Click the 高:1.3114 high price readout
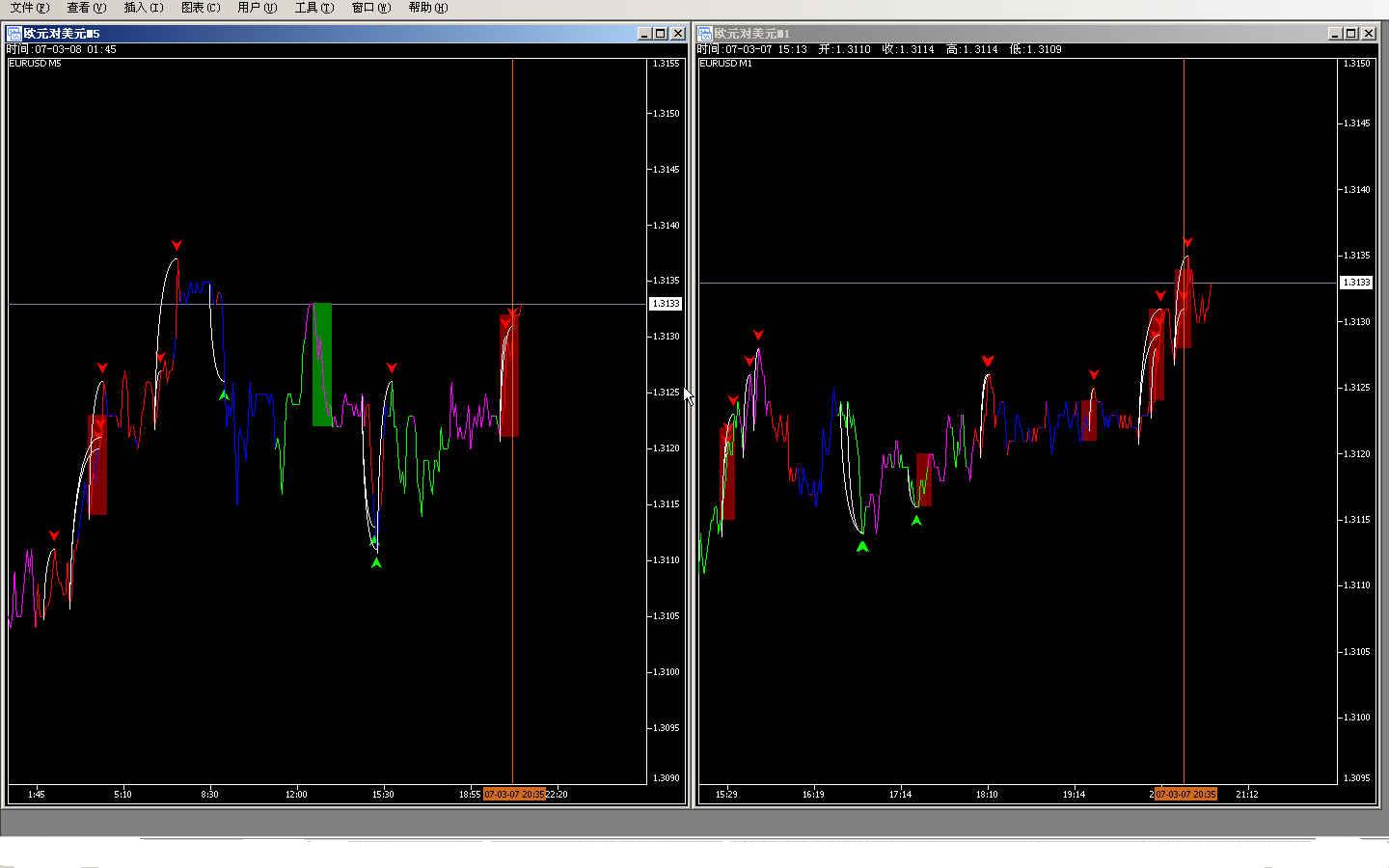The height and width of the screenshot is (868, 1389). coord(971,49)
